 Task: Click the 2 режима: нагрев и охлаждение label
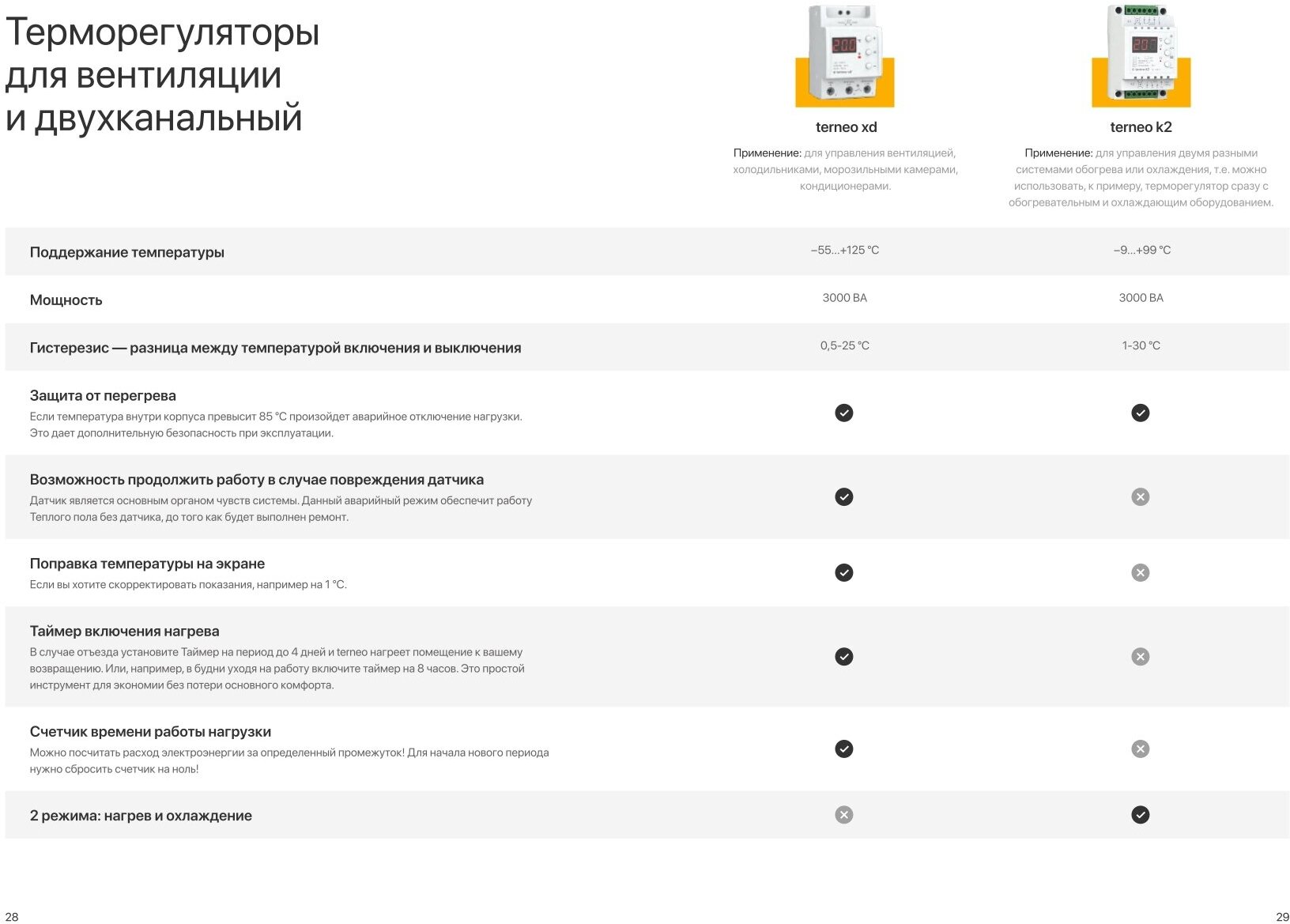[x=141, y=815]
